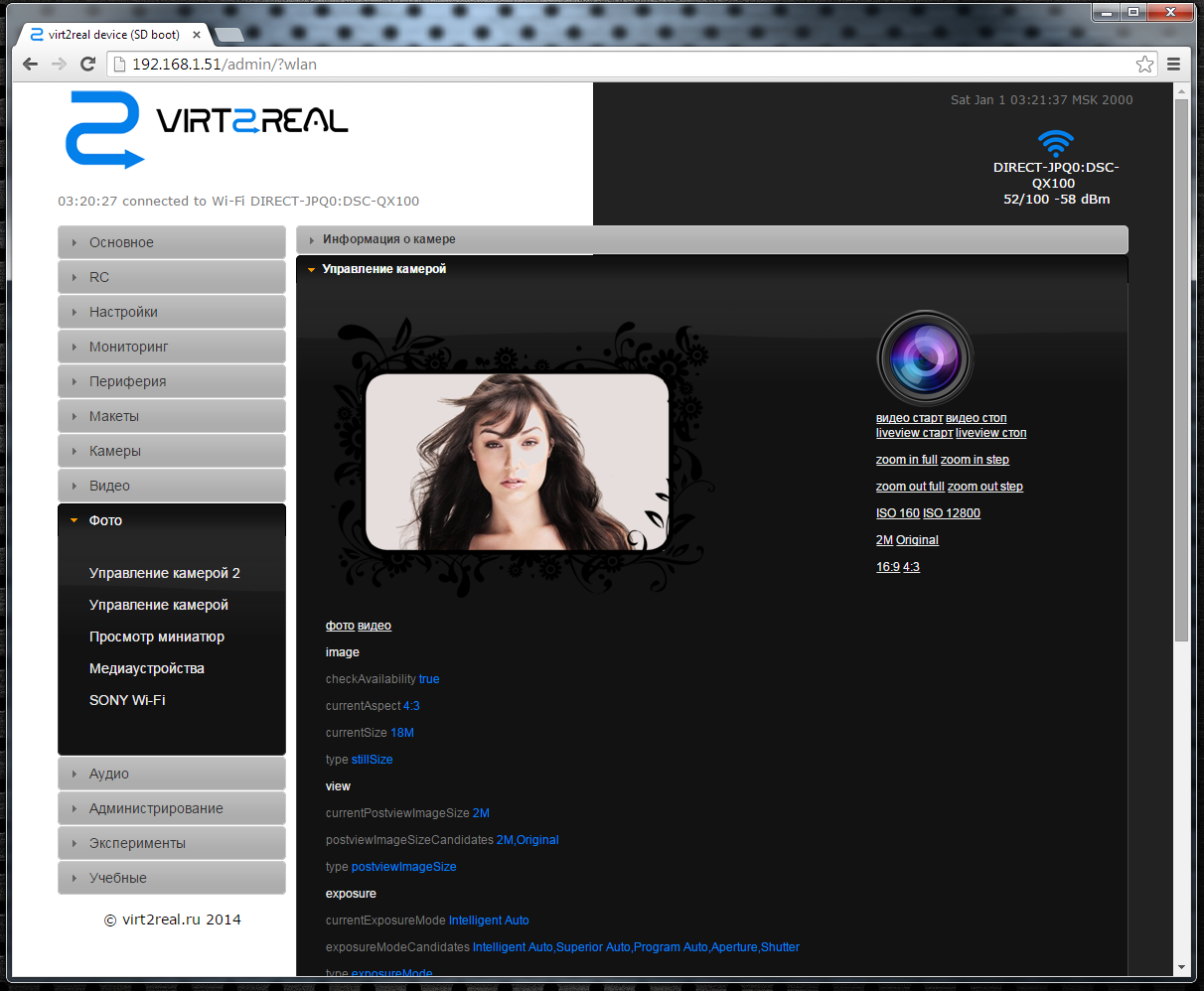Expand the Администрирование section
Screen dimensions: 1204x991
172,808
